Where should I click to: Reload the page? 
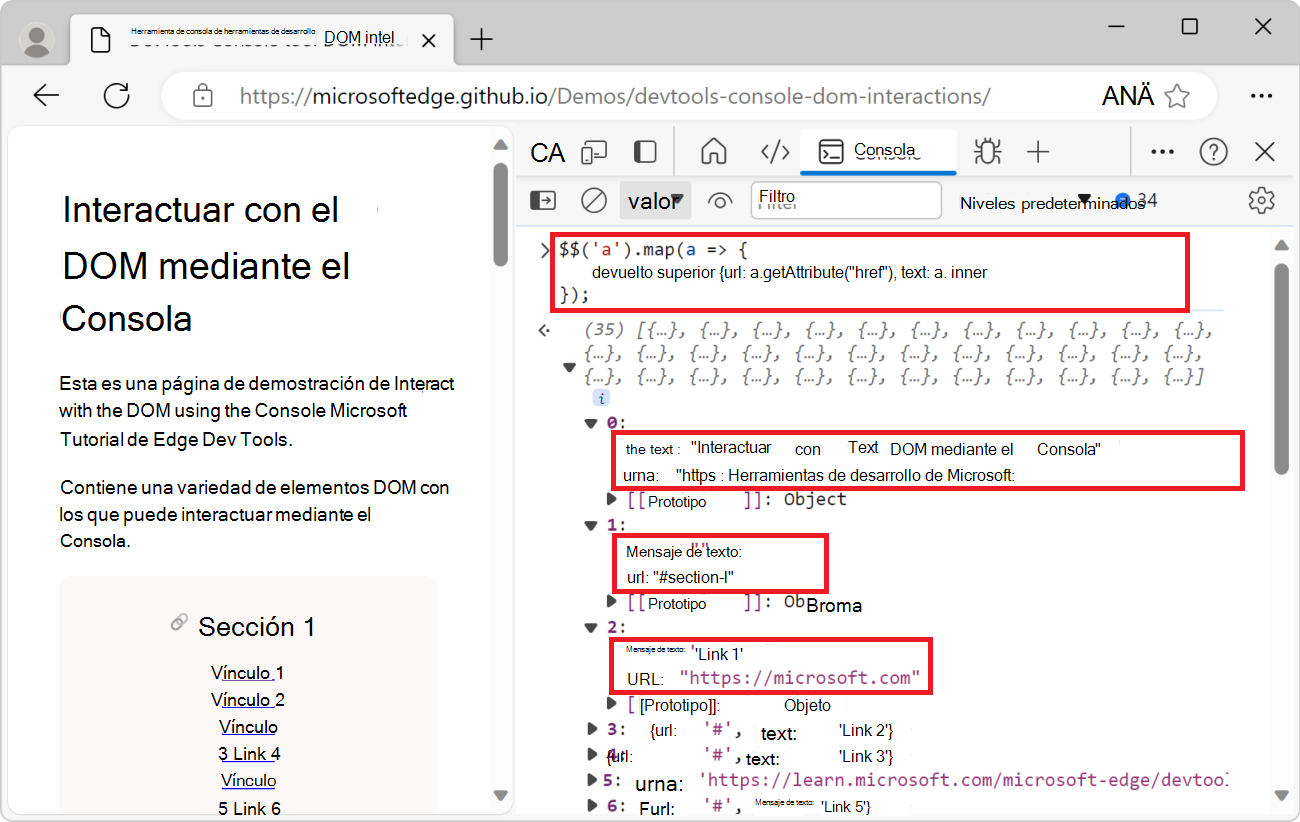(x=116, y=95)
